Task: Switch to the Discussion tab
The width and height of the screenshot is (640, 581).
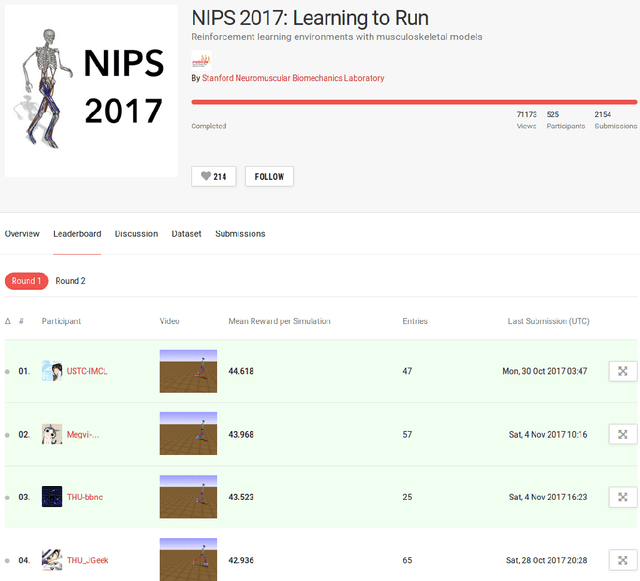Action: pyautogui.click(x=136, y=234)
